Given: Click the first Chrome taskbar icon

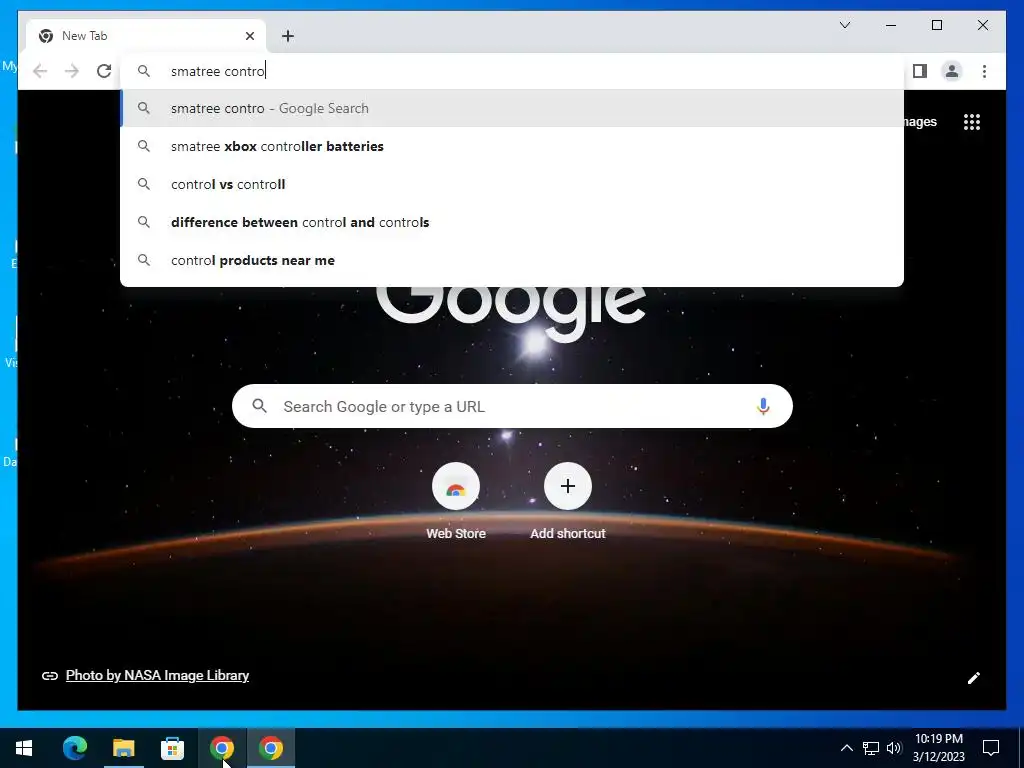Looking at the screenshot, I should (222, 748).
